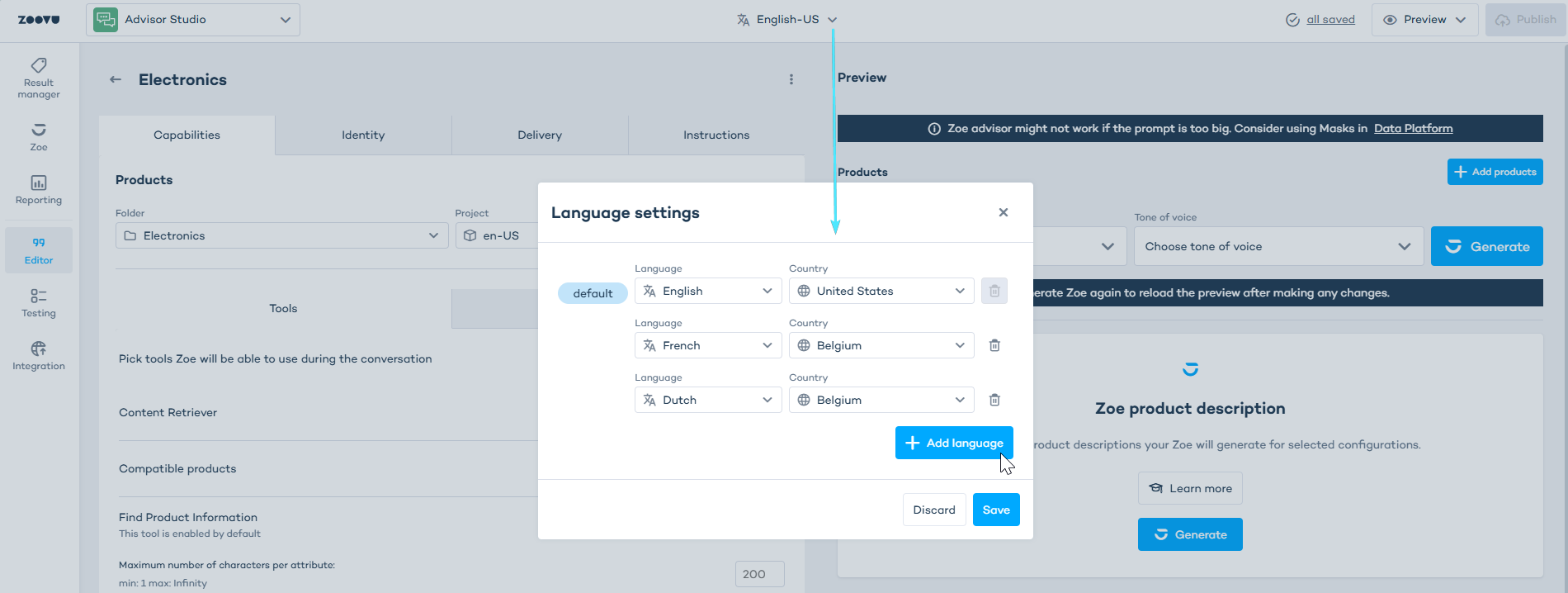Click the Zoe logo icon in the preview card
This screenshot has height=593, width=1568.
click(x=1190, y=369)
